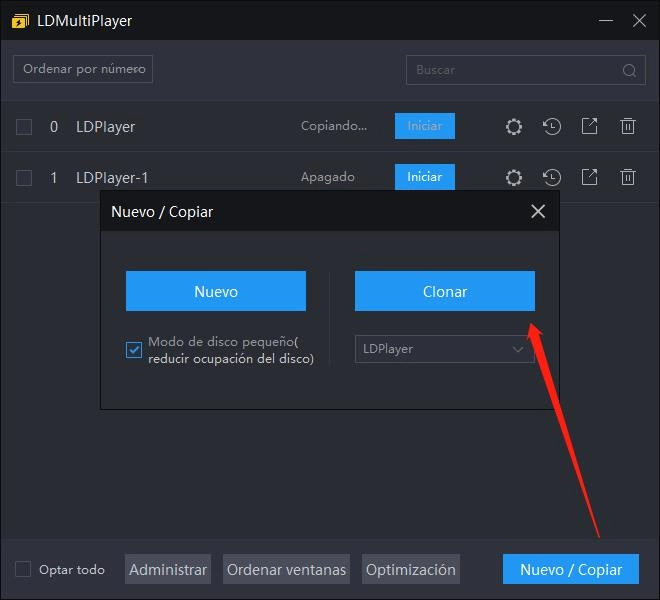Focus the Buscar search field
Viewport: 660px width, 600px height.
click(x=526, y=70)
